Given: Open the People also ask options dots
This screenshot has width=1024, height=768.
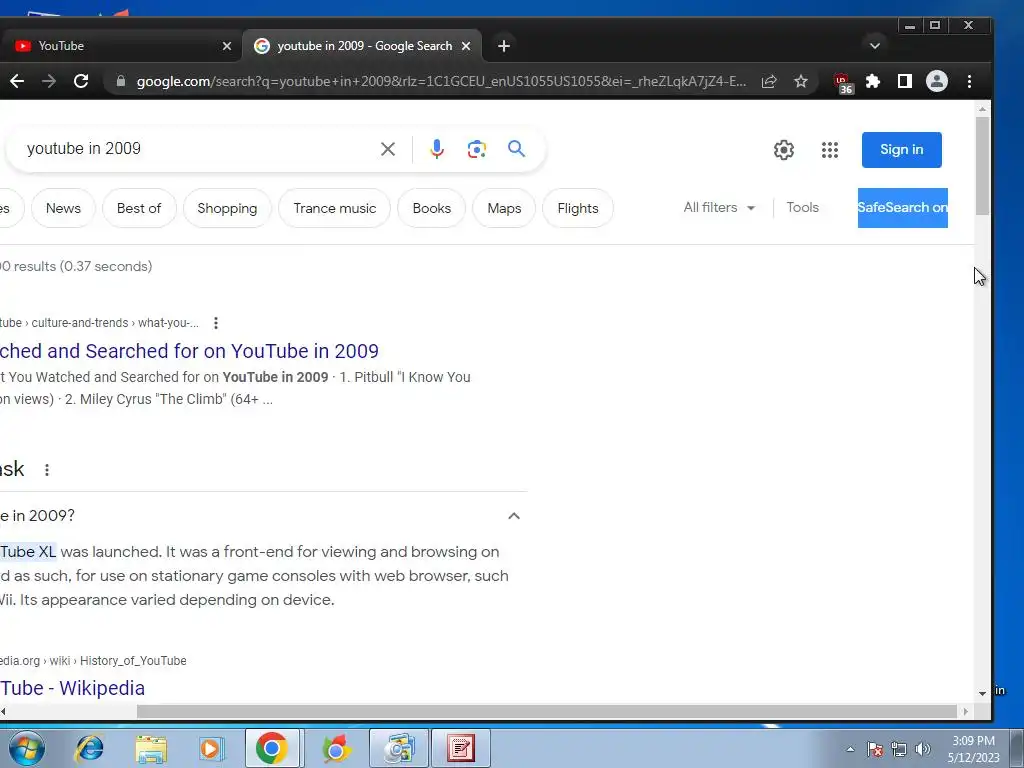Looking at the screenshot, I should [x=46, y=470].
